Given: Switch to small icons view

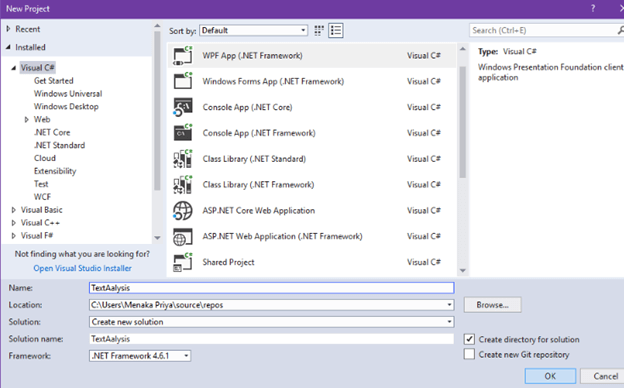Looking at the screenshot, I should click(319, 31).
